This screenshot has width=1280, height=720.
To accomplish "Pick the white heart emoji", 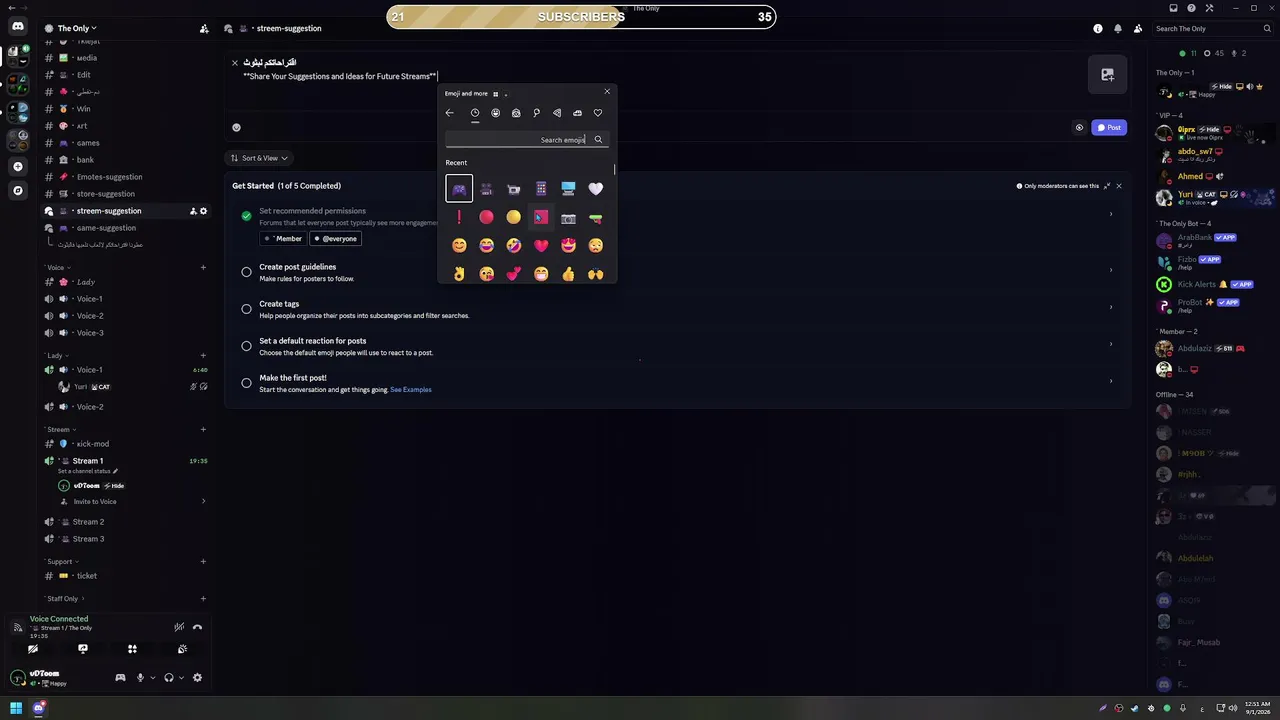I will point(596,188).
